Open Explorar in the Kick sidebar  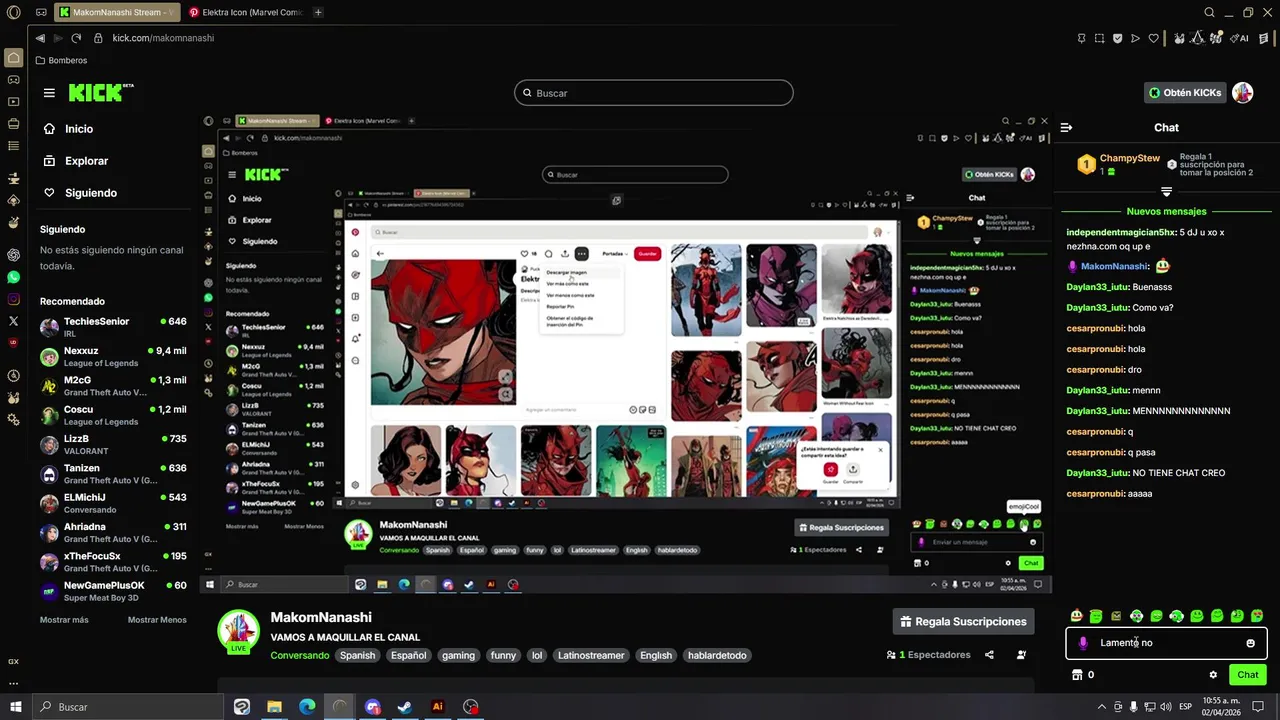pos(86,161)
